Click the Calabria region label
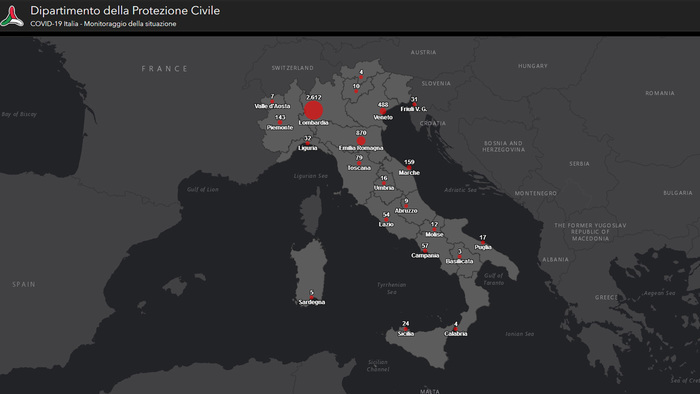Screen dimensions: 700x394 pyautogui.click(x=455, y=334)
